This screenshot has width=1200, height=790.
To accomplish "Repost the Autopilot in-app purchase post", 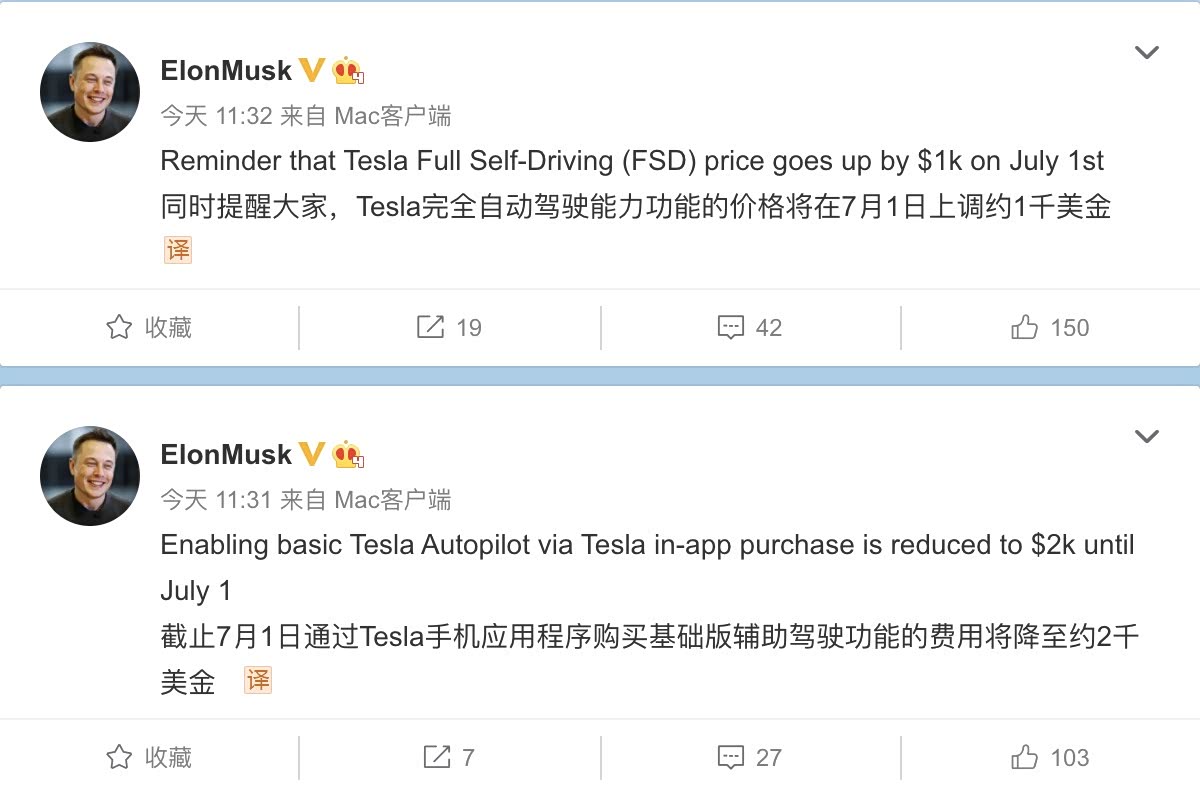I will pyautogui.click(x=449, y=757).
